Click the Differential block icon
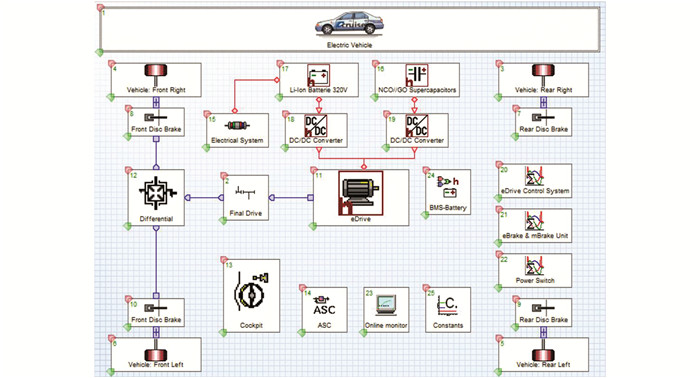Image resolution: width=700 pixels, height=378 pixels. click(x=156, y=192)
